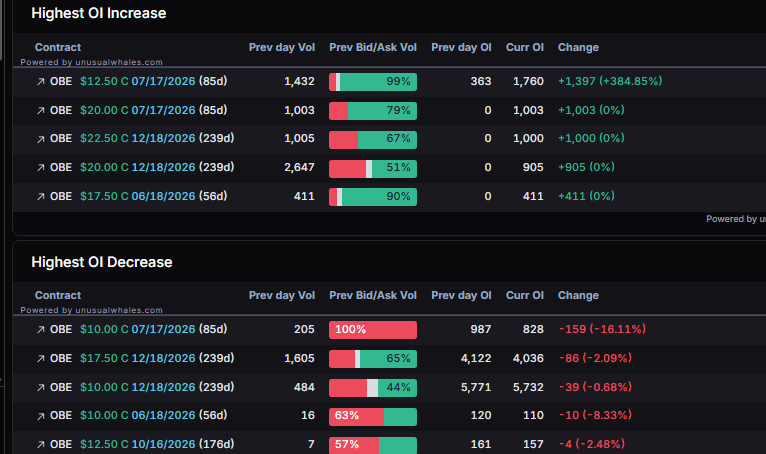Open arrow icon for OBE $20.00 C 12/18/2026 row

[41, 168]
